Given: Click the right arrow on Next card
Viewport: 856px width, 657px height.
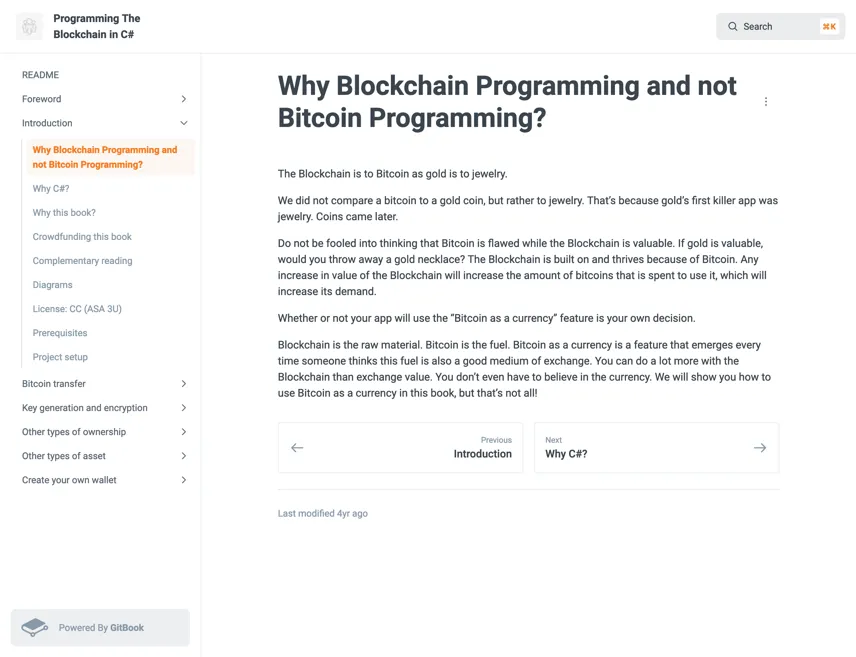Looking at the screenshot, I should 760,448.
